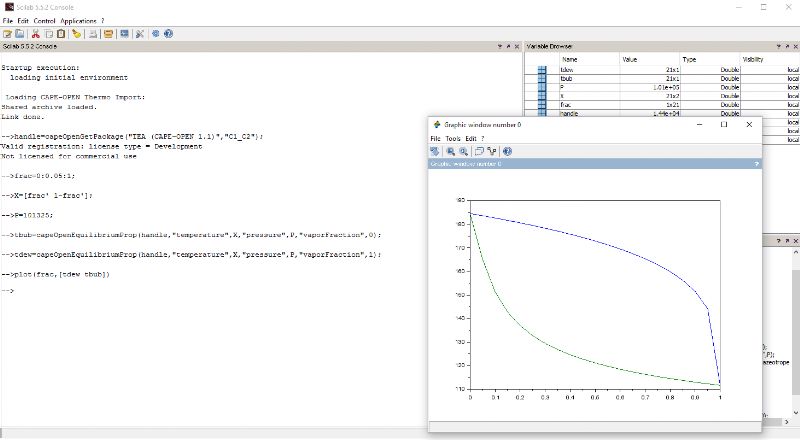The image size is (800, 440).
Task: Select P variable value 1.01e+05
Action: coord(650,87)
